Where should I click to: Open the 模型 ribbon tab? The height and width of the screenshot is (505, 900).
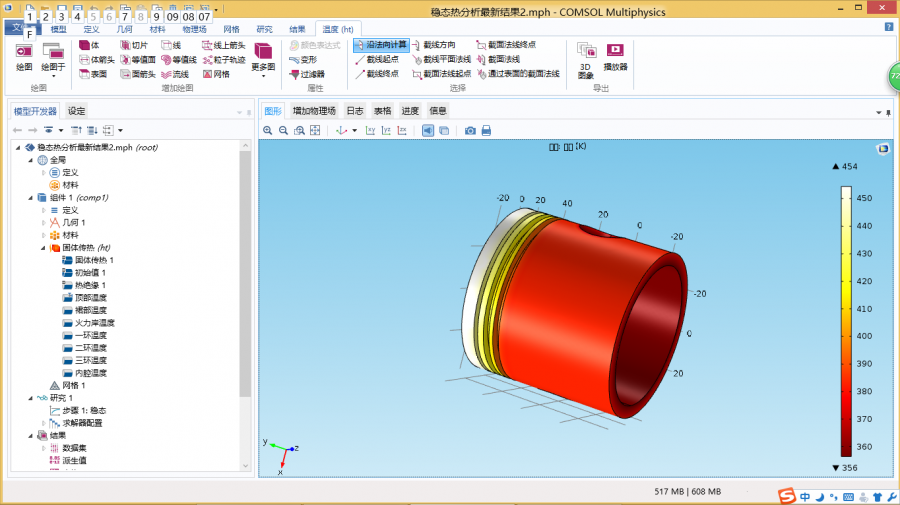click(58, 29)
